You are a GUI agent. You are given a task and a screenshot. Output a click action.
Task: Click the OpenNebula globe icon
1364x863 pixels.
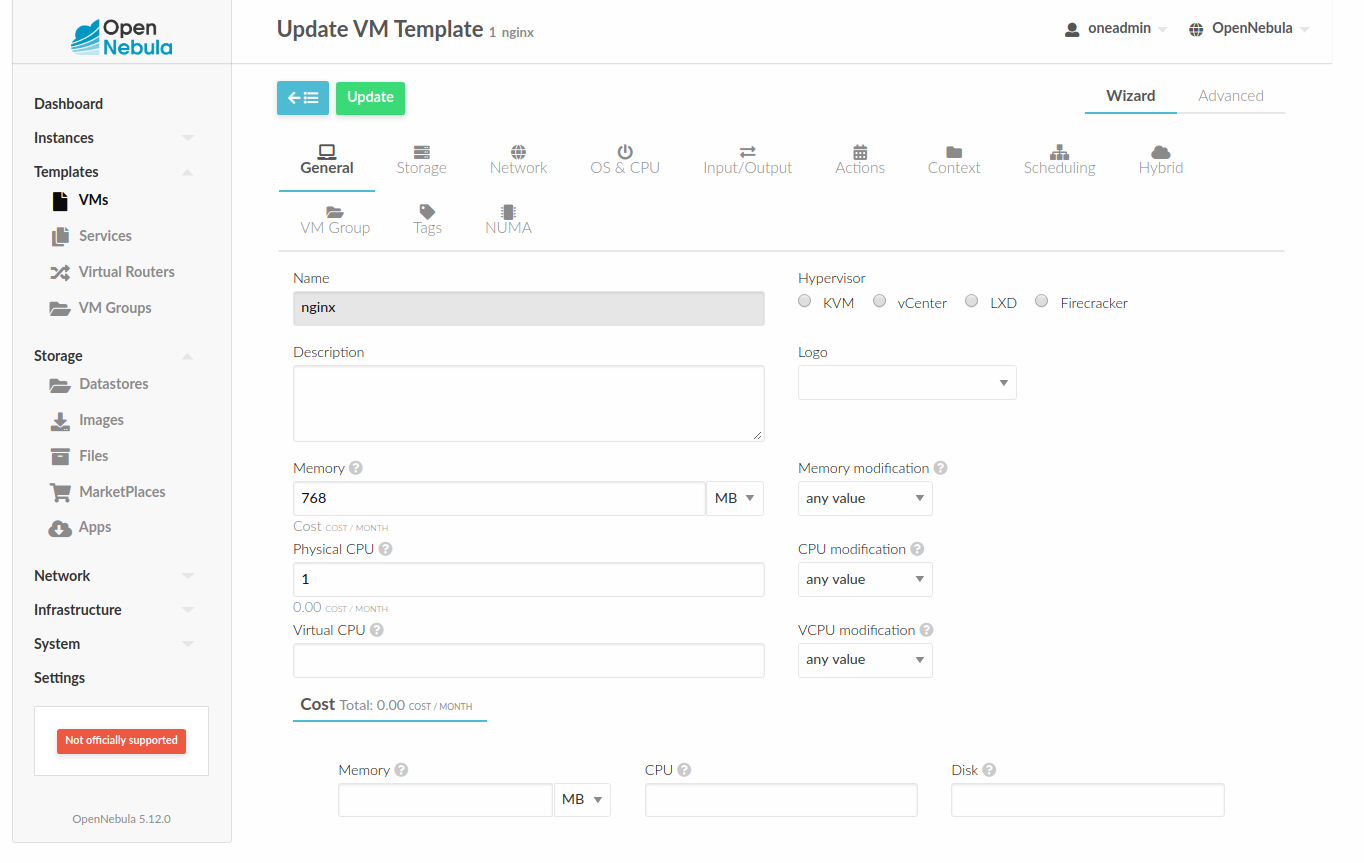click(x=1196, y=29)
